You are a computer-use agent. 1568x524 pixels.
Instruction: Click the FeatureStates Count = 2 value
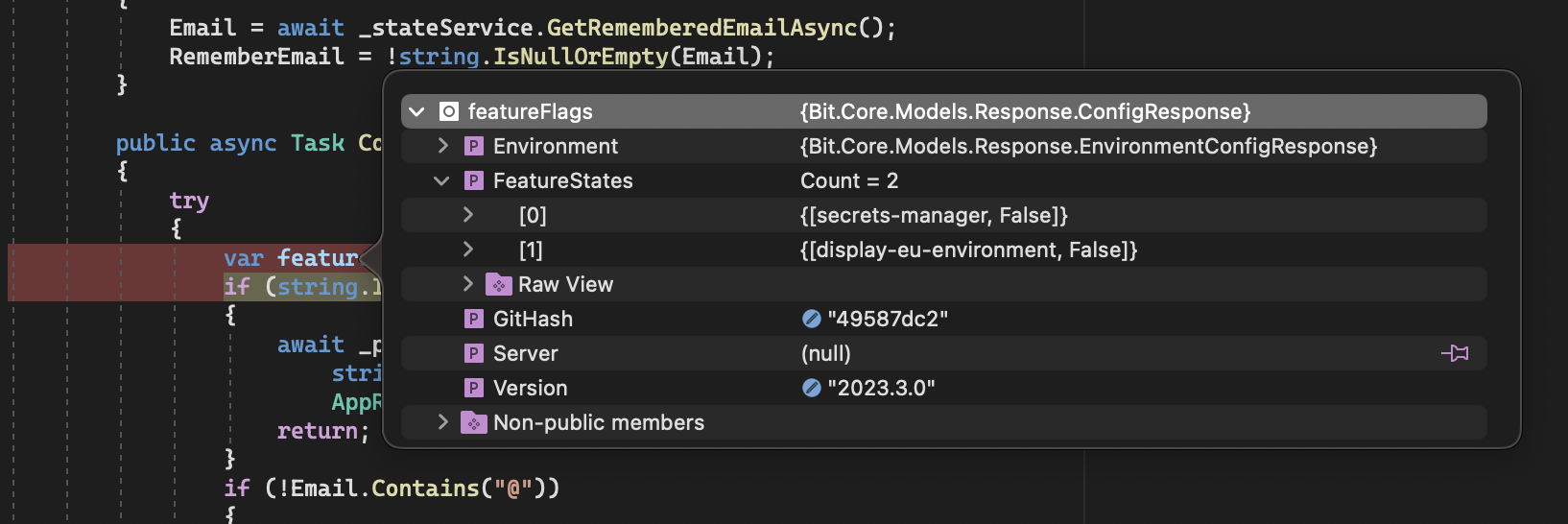tap(849, 180)
